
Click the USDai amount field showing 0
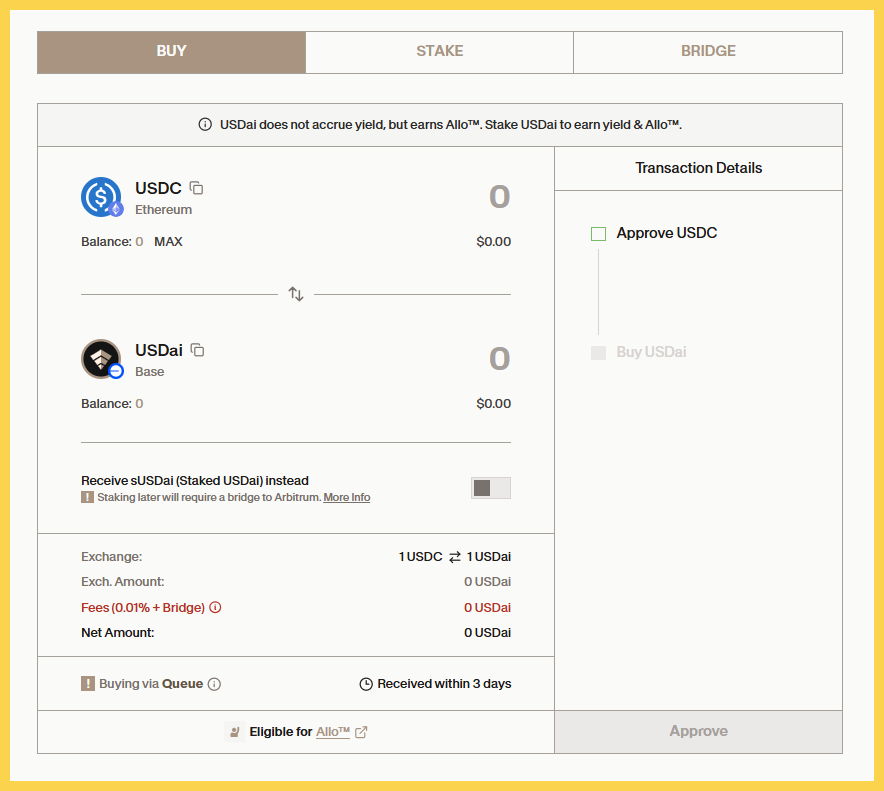tap(500, 359)
